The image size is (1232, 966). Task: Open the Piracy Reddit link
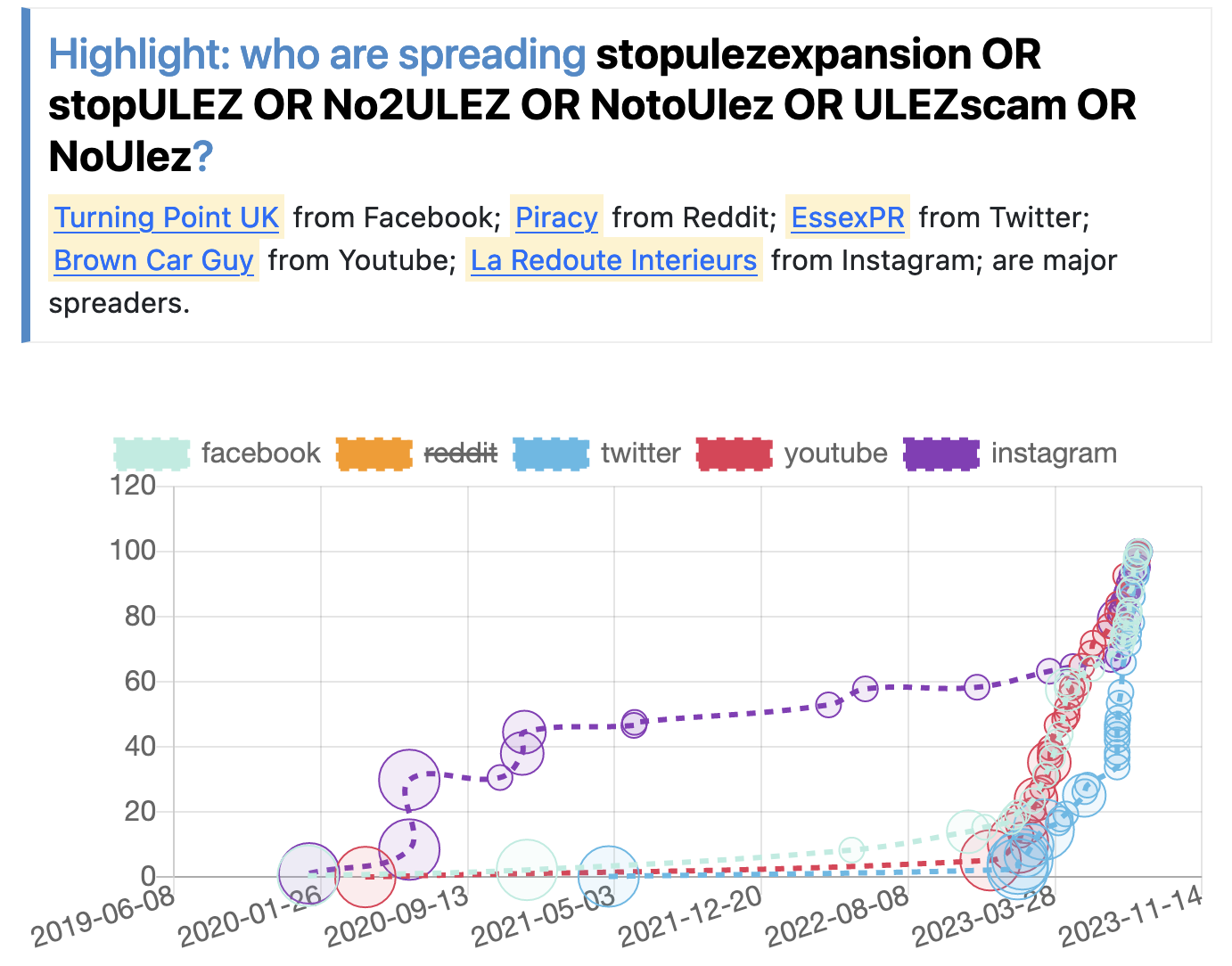pyautogui.click(x=556, y=217)
